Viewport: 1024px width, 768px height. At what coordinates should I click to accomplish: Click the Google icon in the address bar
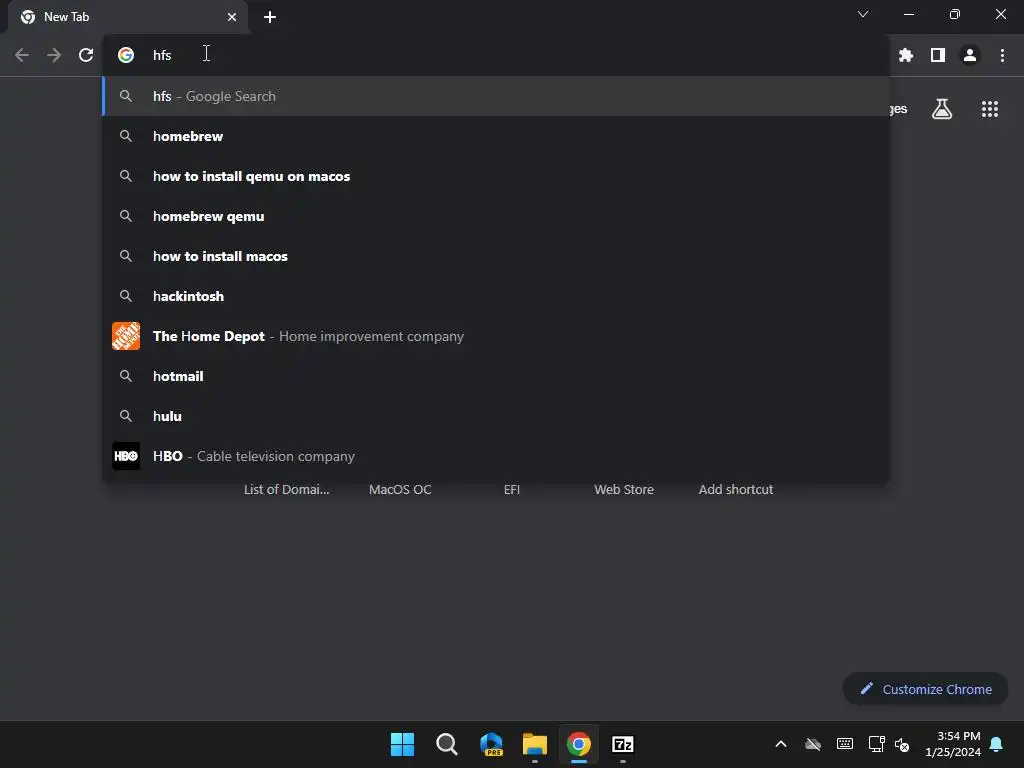click(126, 55)
